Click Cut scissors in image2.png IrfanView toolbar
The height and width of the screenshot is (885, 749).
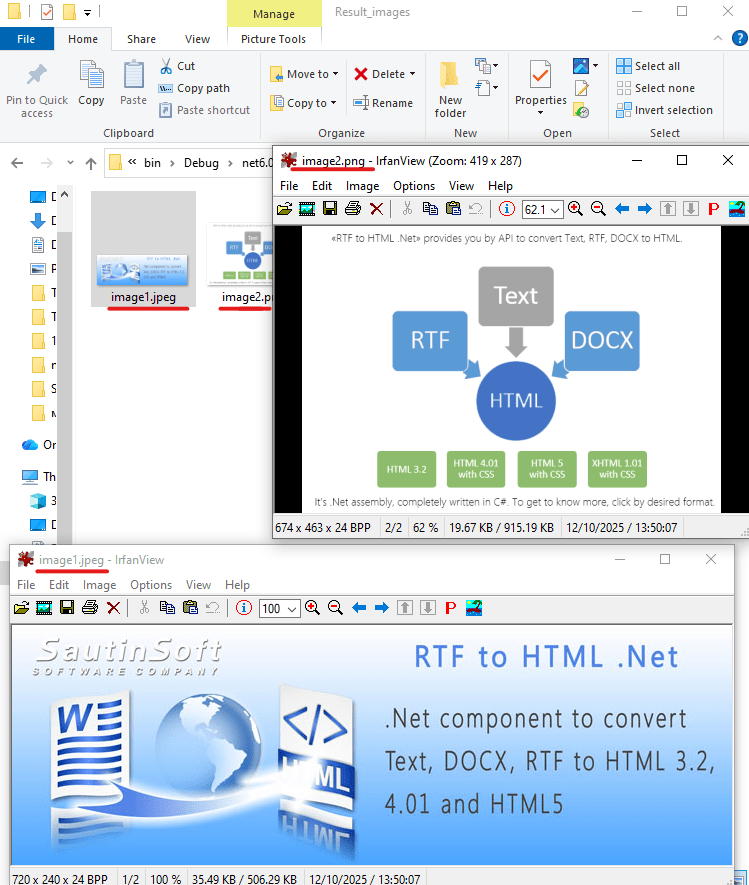coord(407,209)
